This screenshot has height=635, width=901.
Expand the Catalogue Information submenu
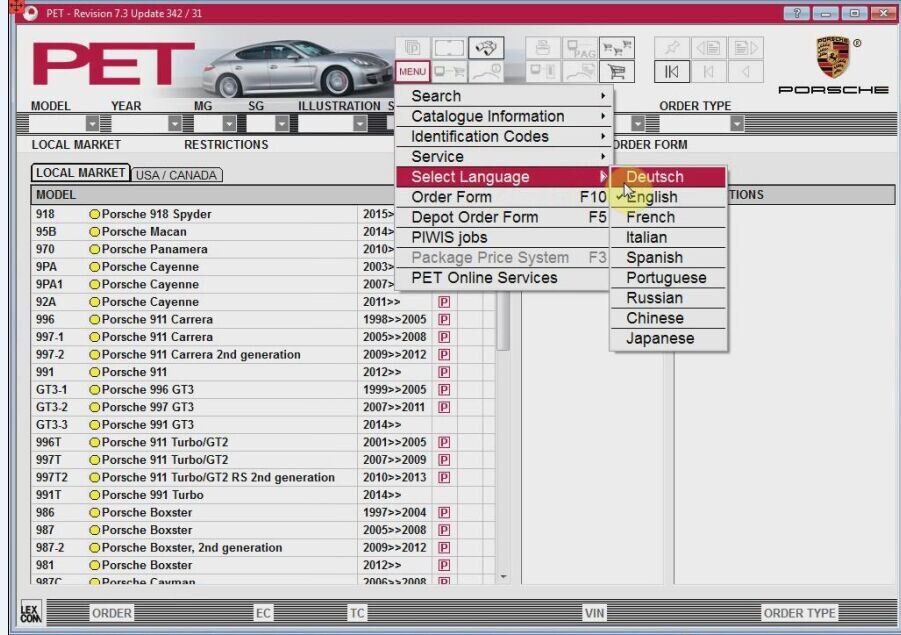click(504, 116)
